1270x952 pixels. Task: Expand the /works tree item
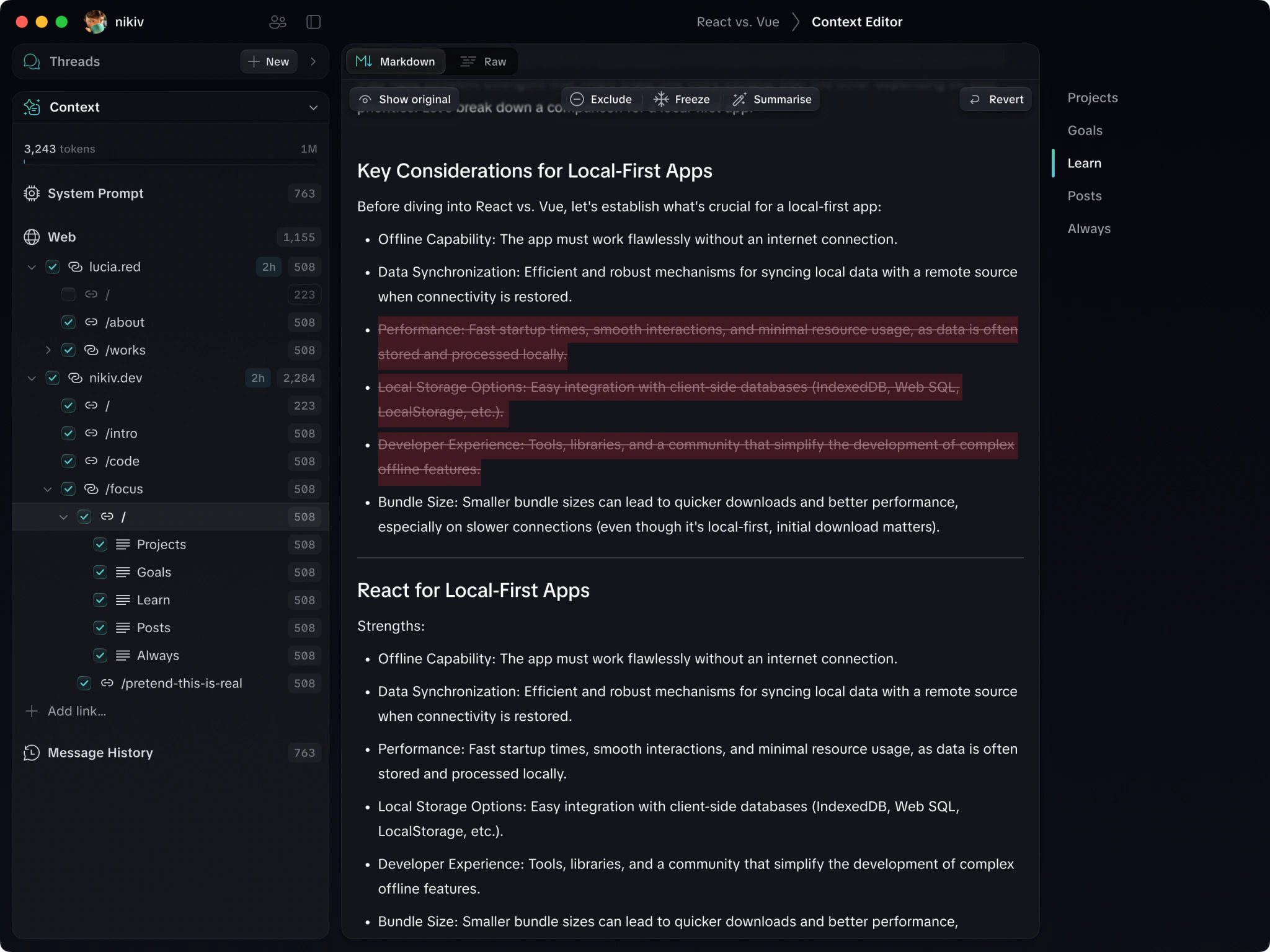coord(48,350)
